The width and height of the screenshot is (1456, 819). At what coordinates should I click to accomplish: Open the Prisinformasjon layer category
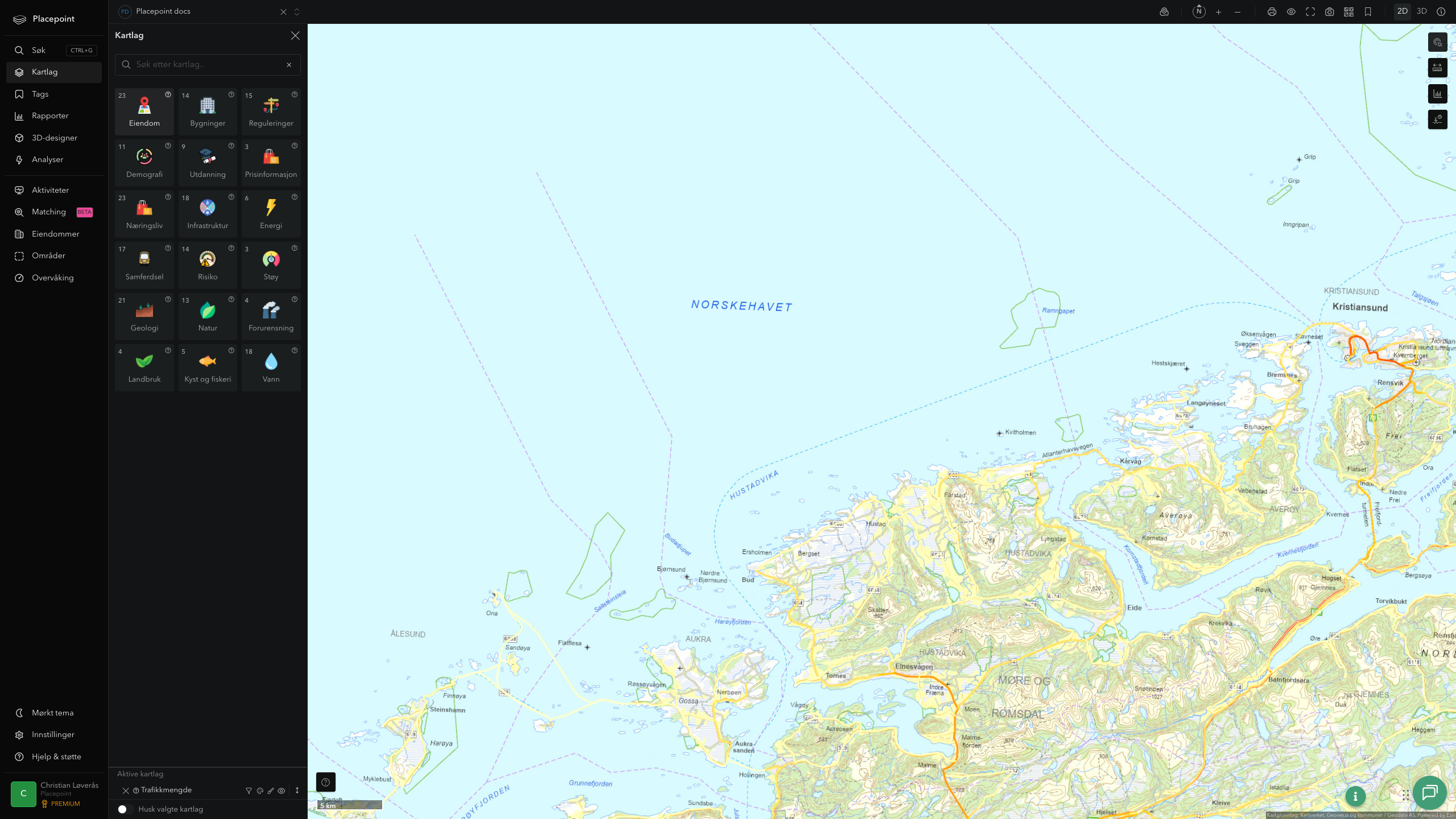click(271, 163)
